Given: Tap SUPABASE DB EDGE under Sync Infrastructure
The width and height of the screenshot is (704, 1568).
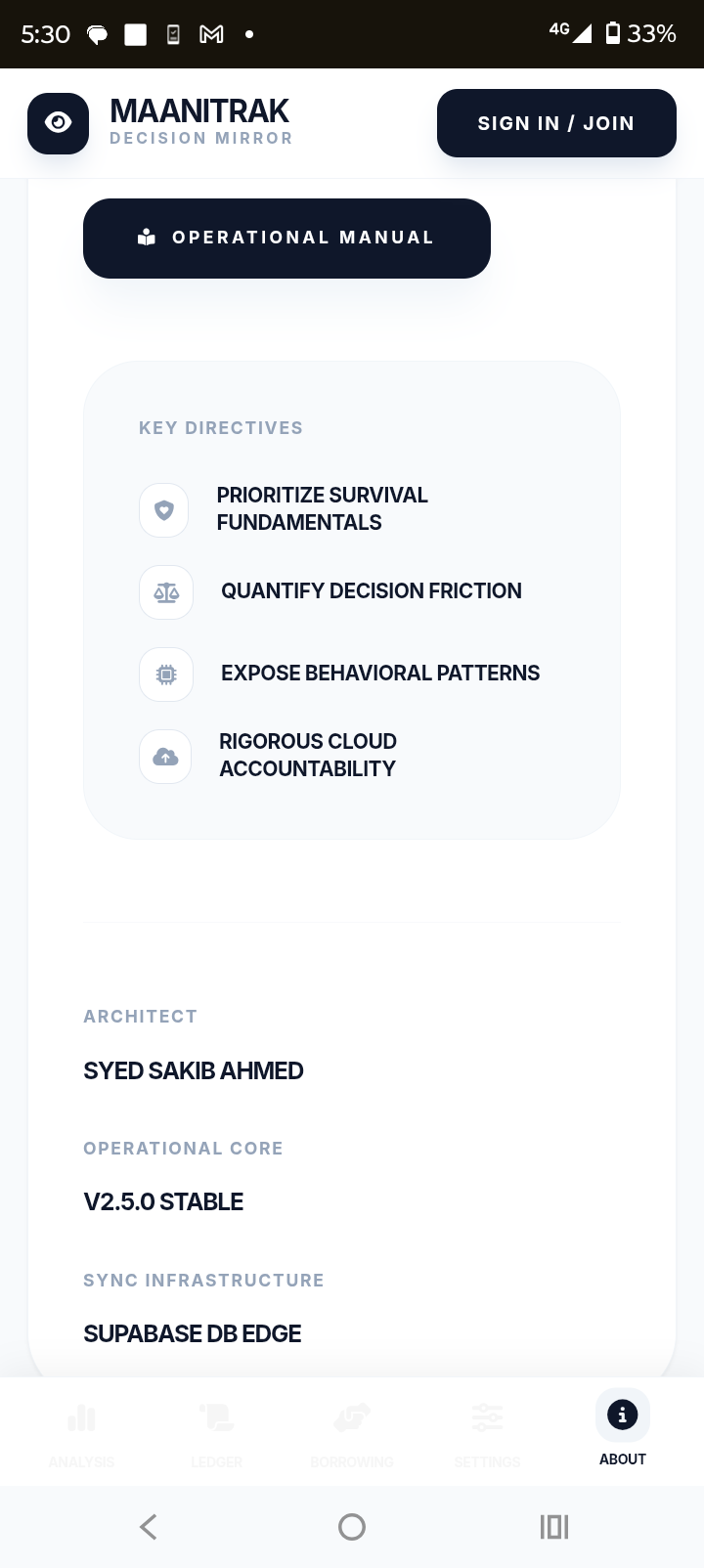Looking at the screenshot, I should tap(192, 1333).
